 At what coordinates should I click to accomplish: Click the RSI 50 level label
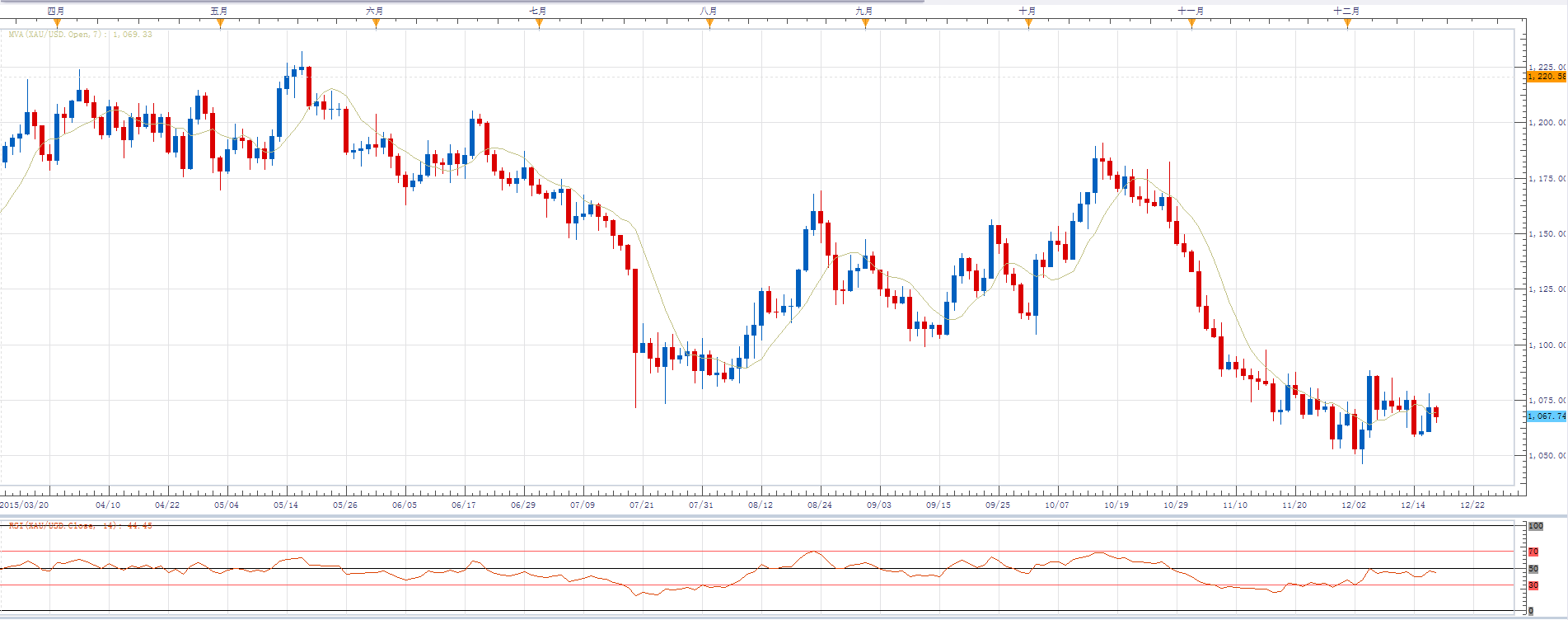tap(1533, 569)
